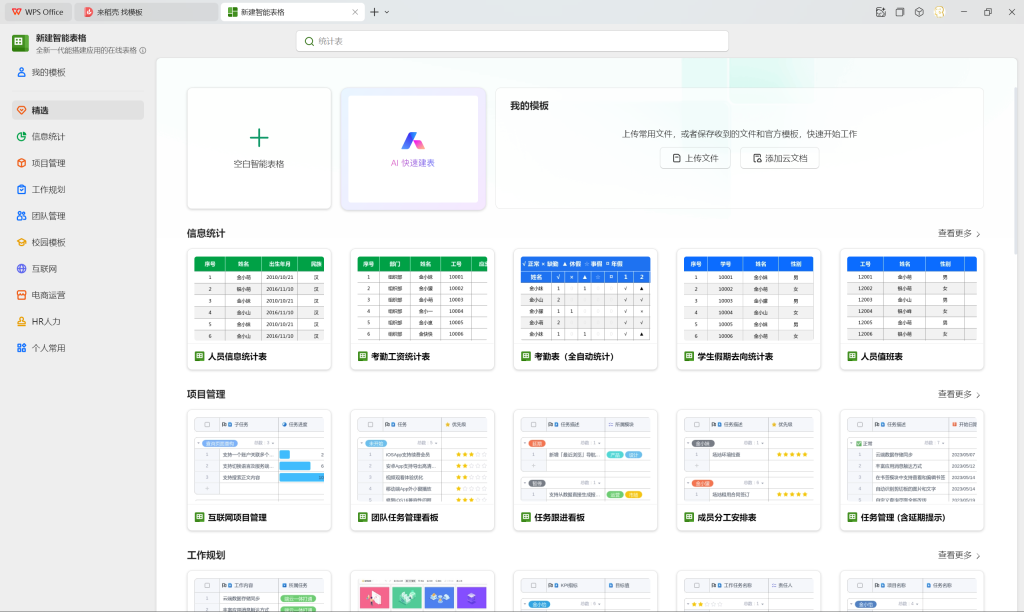Viewport: 1024px width, 612px height.
Task: Switch to 来稻壳 找模板 tab
Action: point(148,12)
